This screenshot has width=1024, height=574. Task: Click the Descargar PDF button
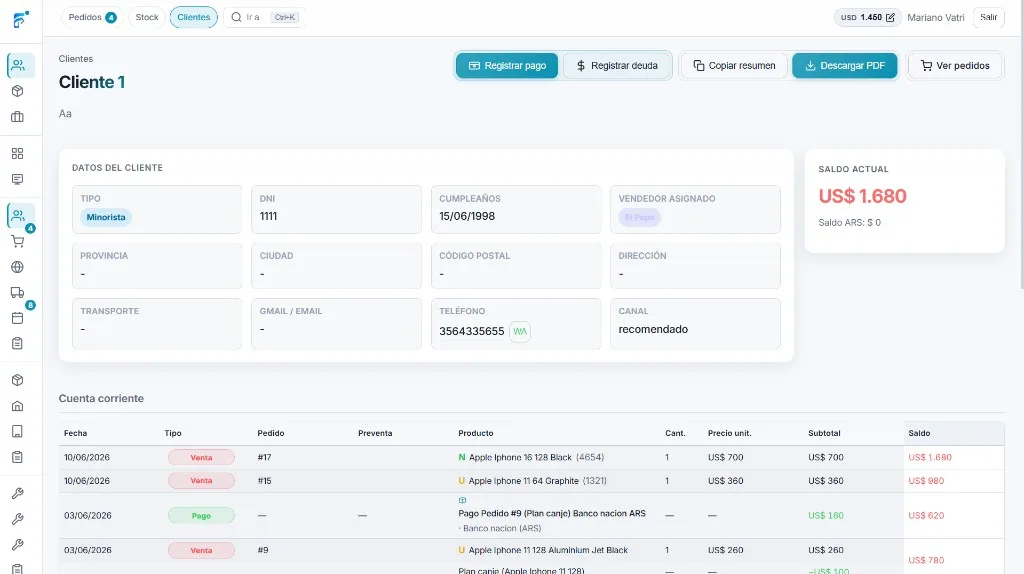pyautogui.click(x=844, y=65)
